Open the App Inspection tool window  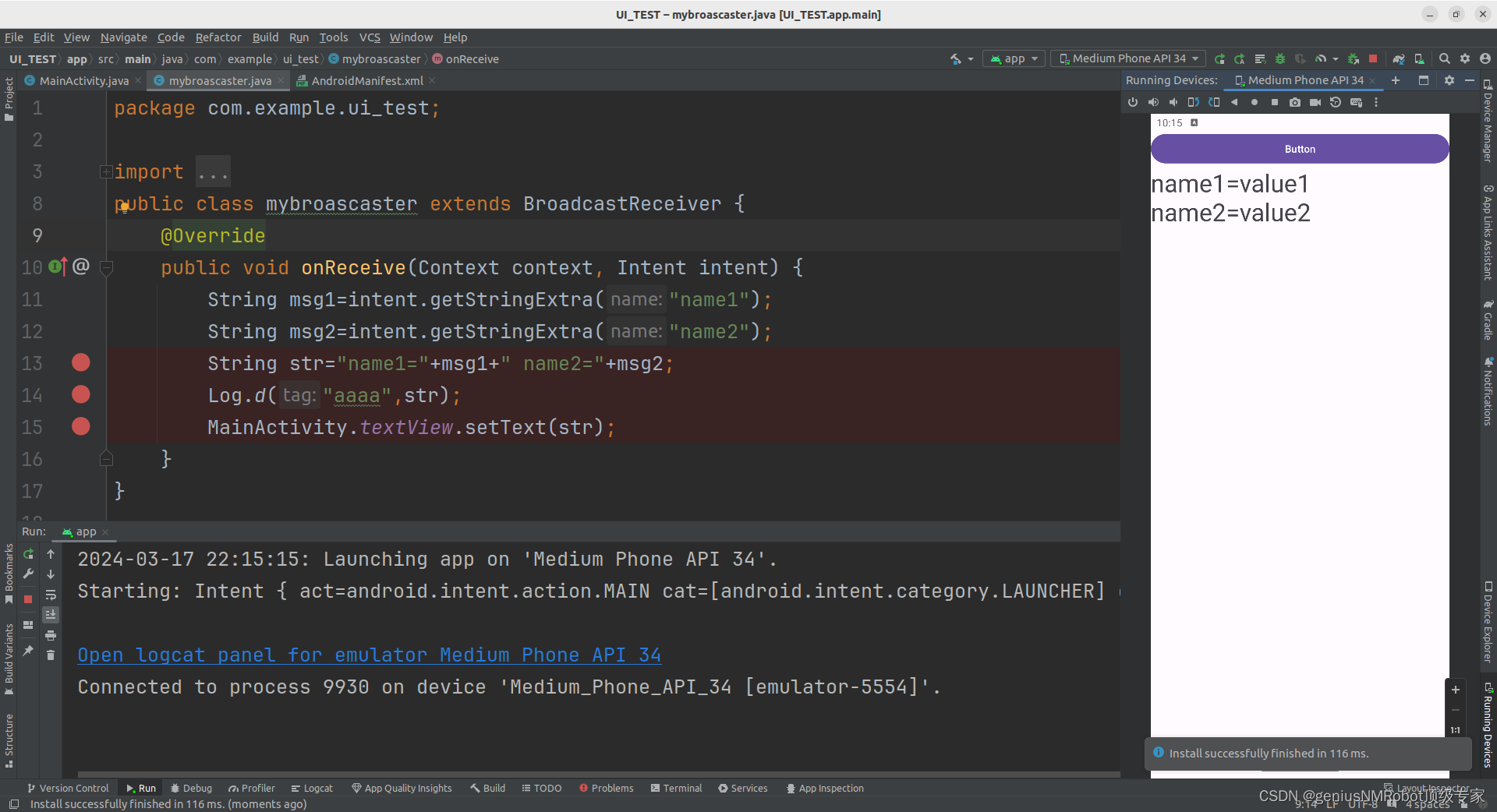pyautogui.click(x=825, y=789)
